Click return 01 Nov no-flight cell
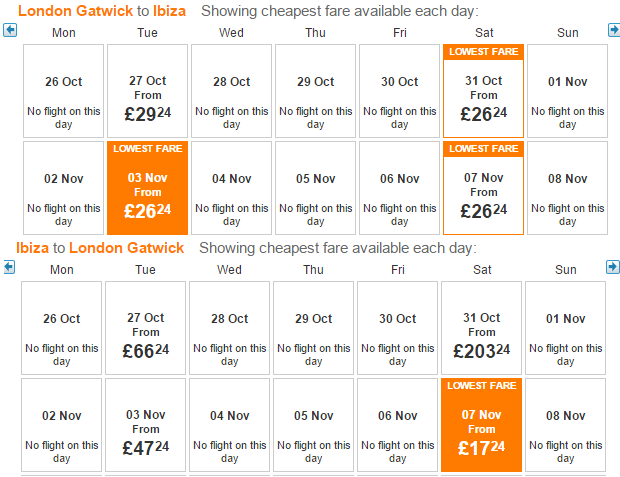This screenshot has width=620, height=477. pos(565,328)
